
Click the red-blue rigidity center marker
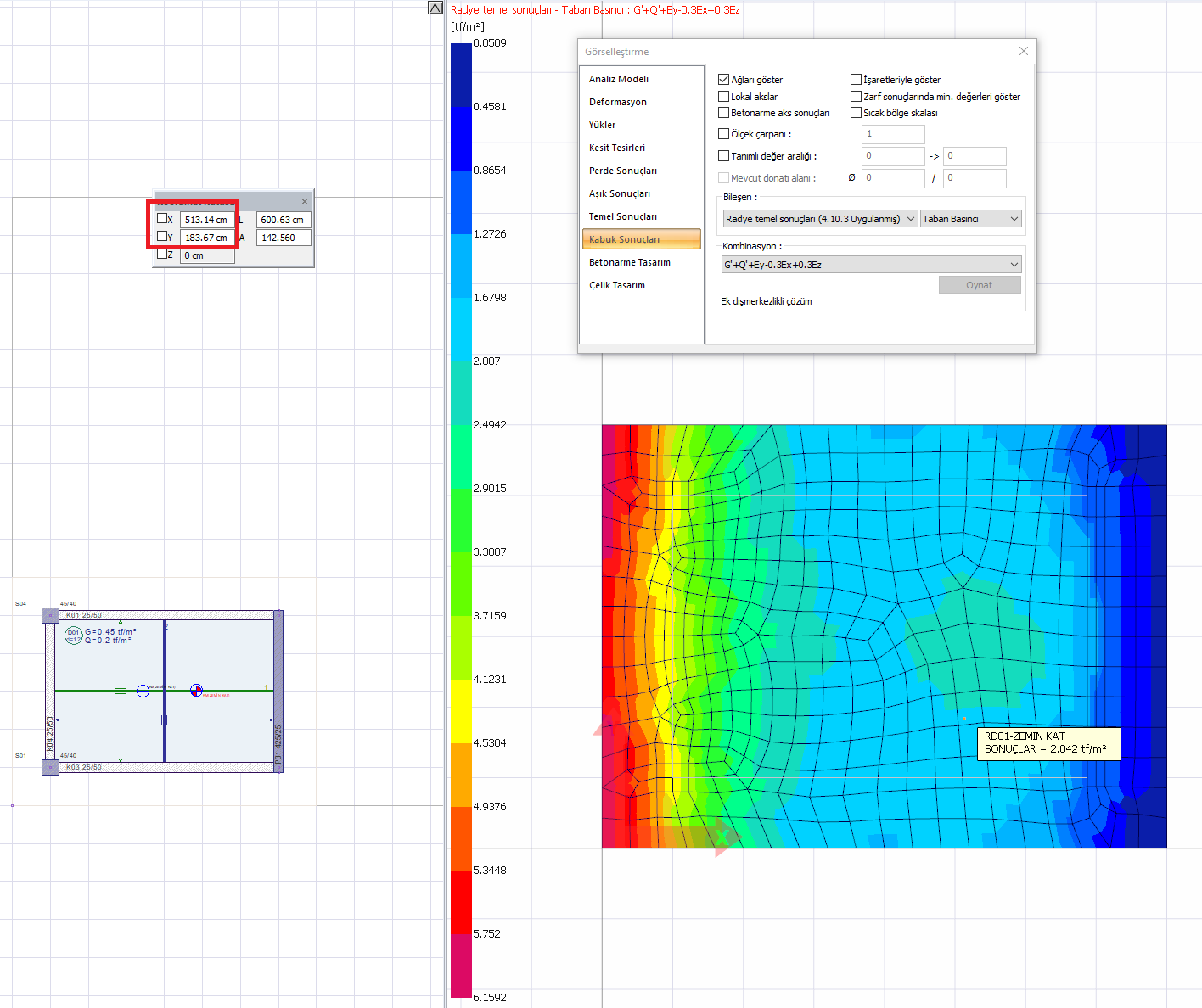coord(196,691)
